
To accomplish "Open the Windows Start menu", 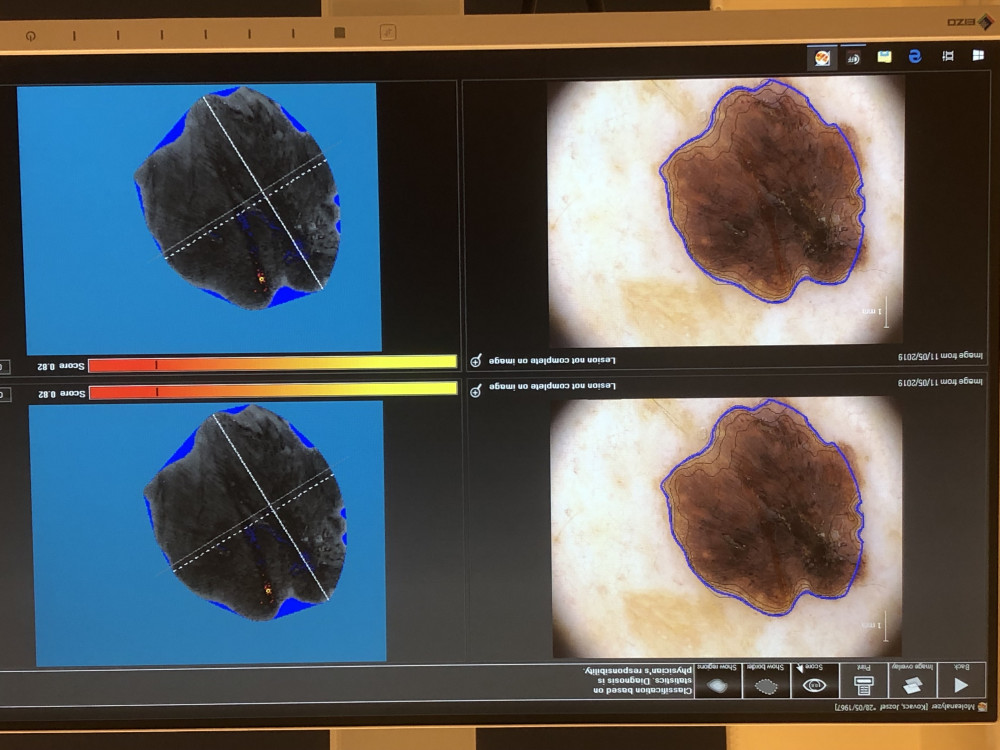I will [978, 56].
